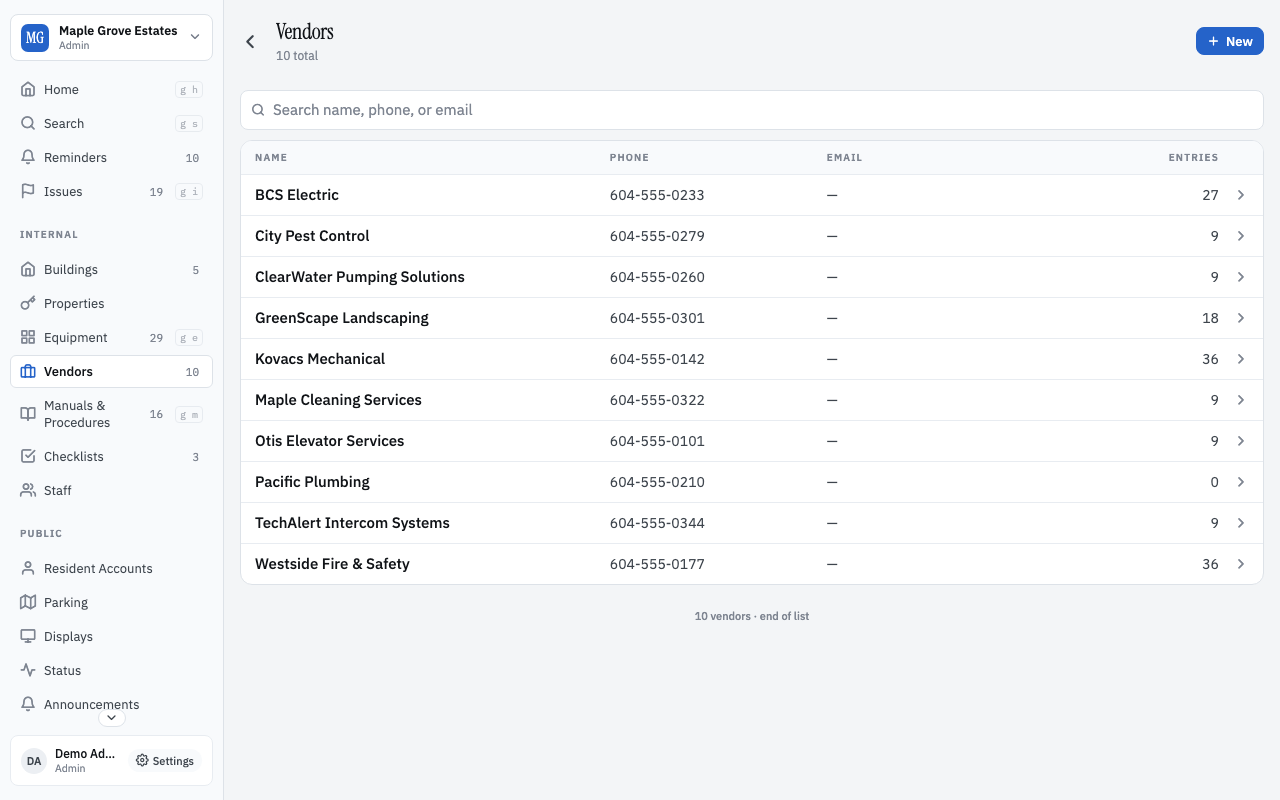Screen dimensions: 1280x800
Task: Select the Kovacs Mechanical vendor name
Action: point(320,359)
